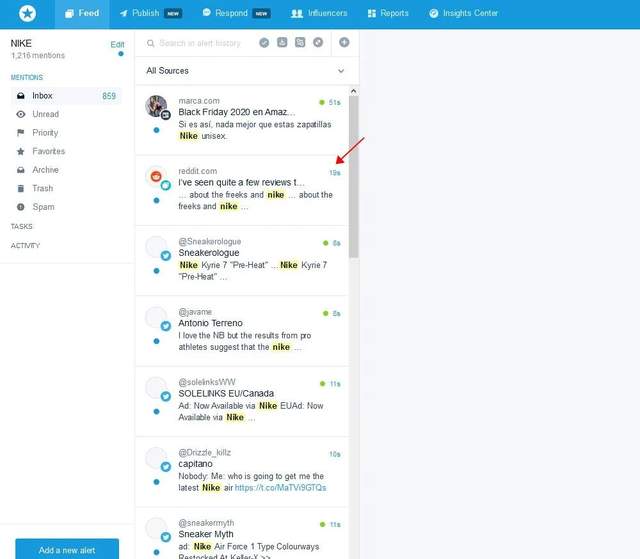Expand the ACTIVITY section
The height and width of the screenshot is (559, 640).
pos(25,246)
